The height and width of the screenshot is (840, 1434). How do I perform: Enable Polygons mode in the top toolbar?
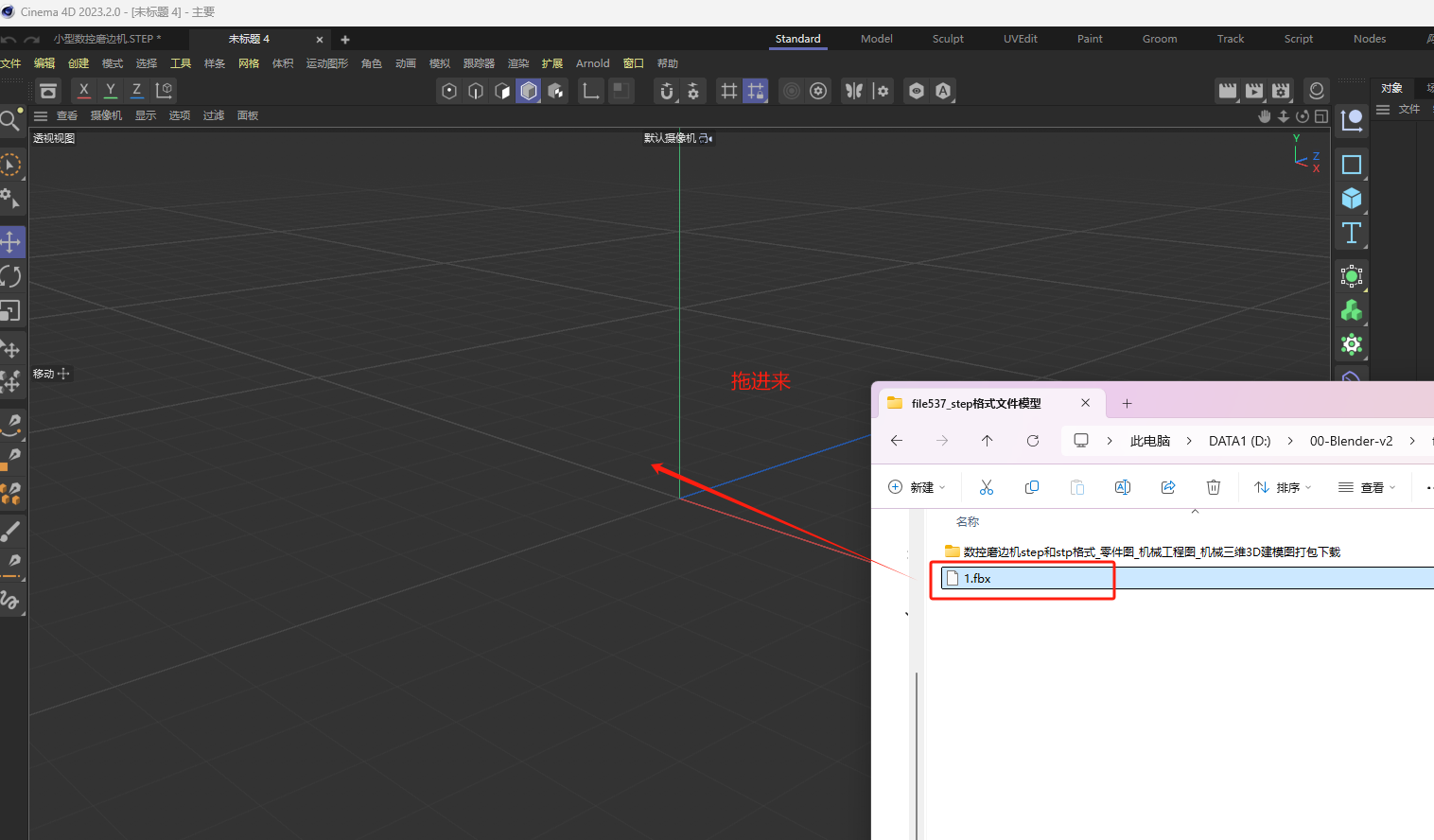pyautogui.click(x=502, y=91)
